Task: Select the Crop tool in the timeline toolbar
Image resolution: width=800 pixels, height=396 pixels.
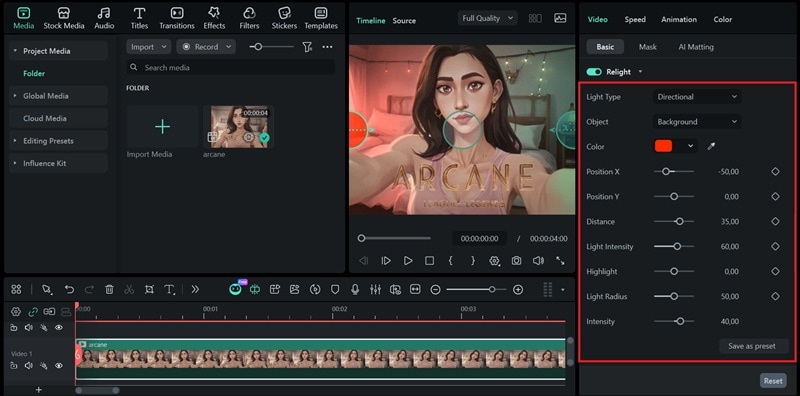Action: point(149,290)
